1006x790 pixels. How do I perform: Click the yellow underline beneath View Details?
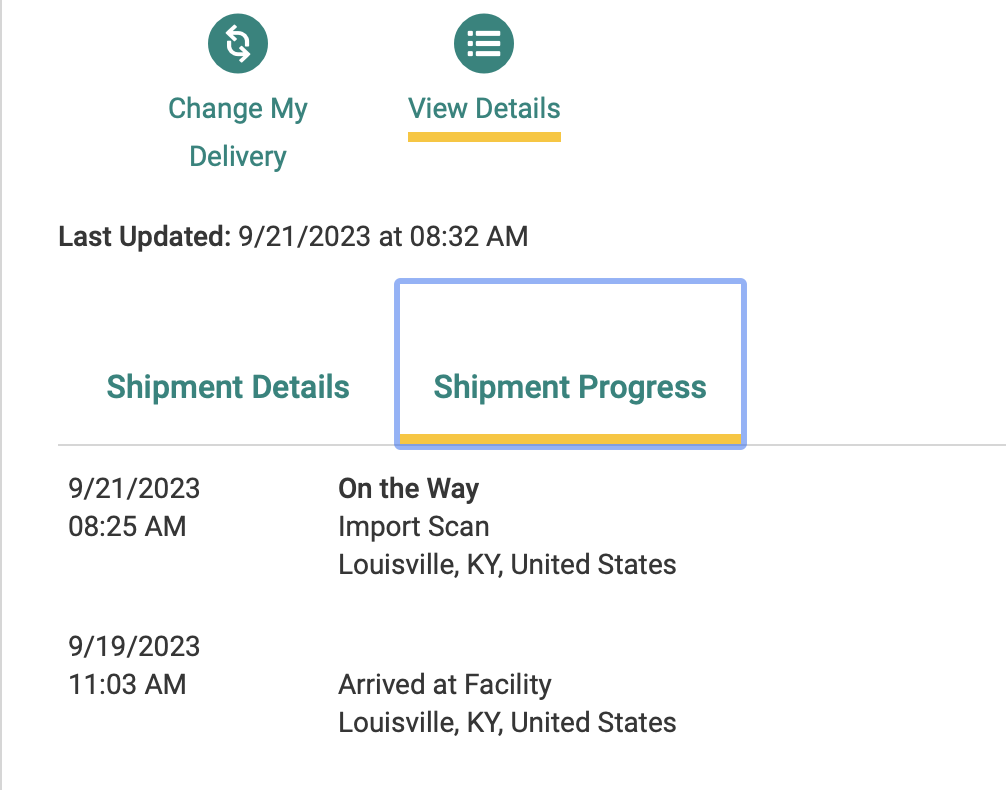coord(484,137)
